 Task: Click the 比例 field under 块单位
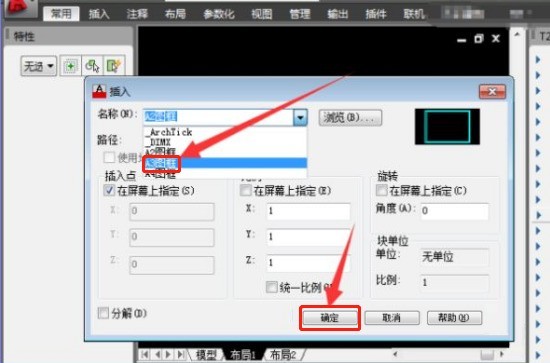click(454, 283)
